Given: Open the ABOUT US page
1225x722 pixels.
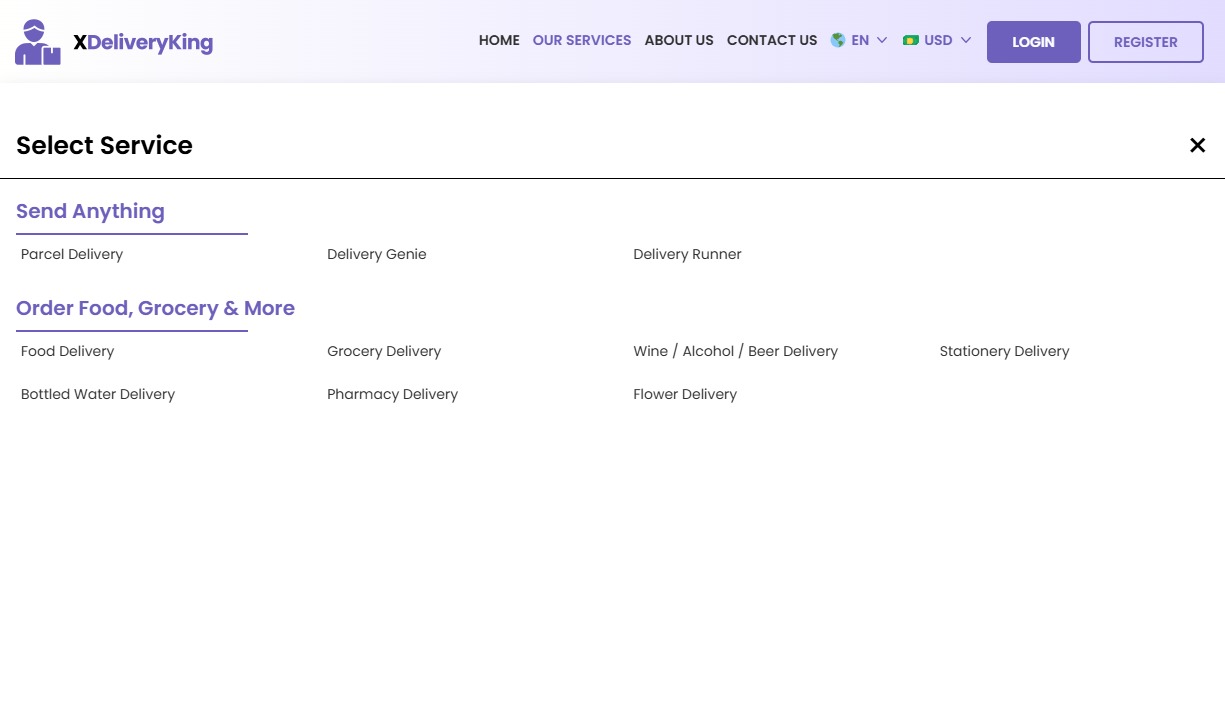Looking at the screenshot, I should click(679, 40).
